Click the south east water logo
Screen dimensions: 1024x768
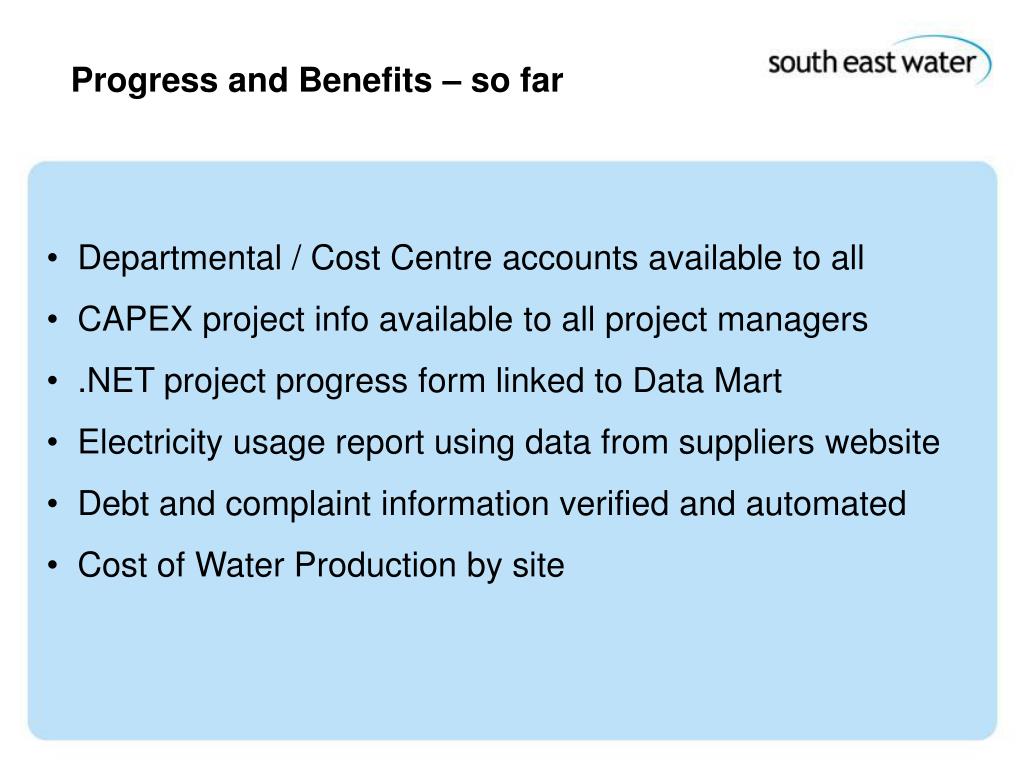tap(879, 61)
